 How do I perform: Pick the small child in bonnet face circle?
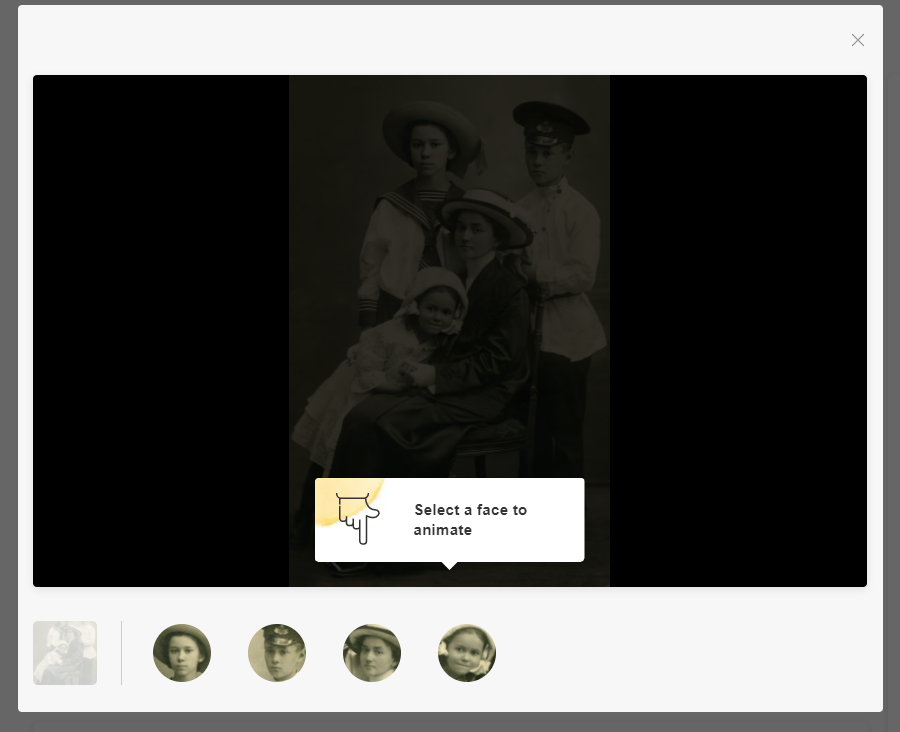pyautogui.click(x=467, y=653)
